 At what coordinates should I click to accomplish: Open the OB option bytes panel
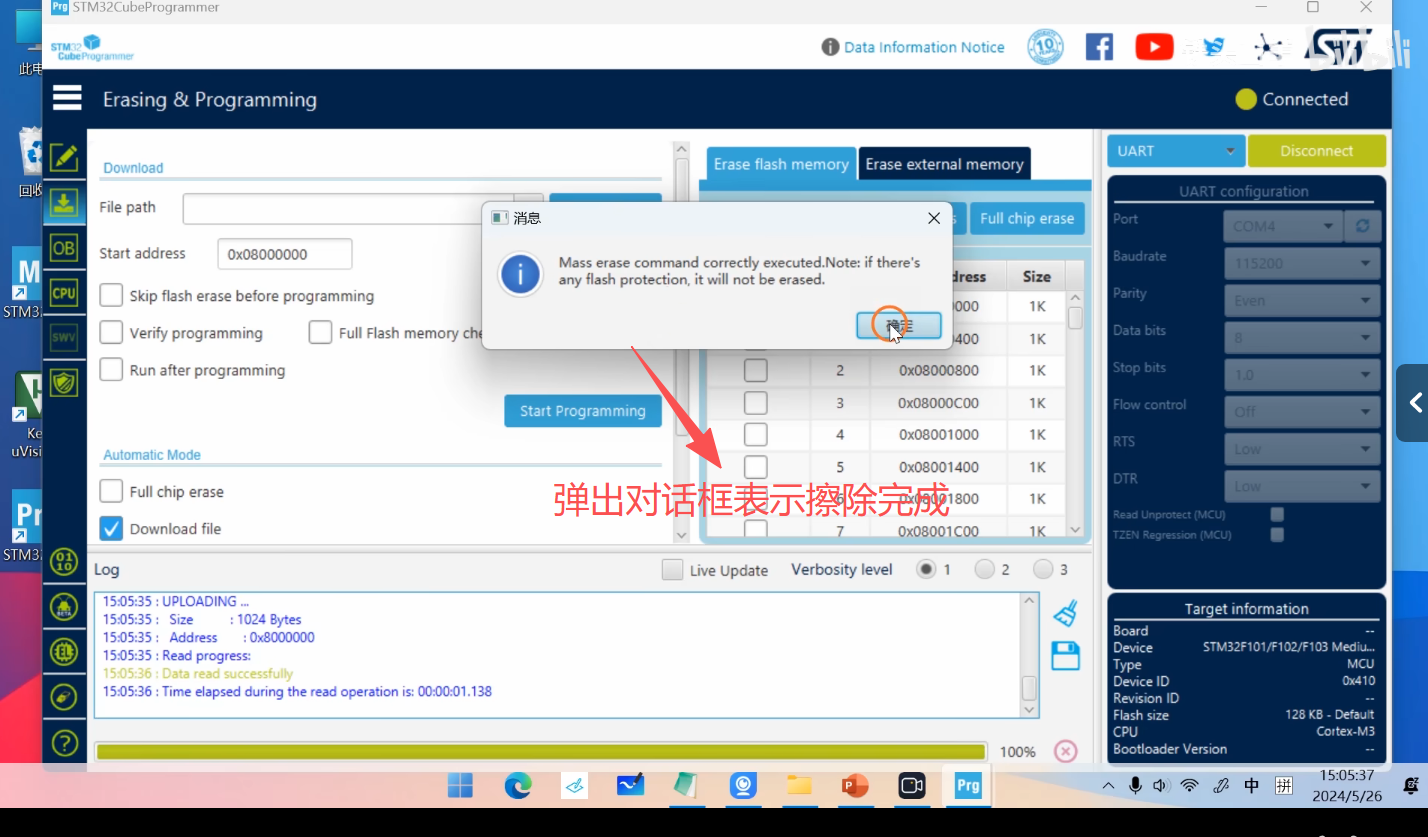coord(64,248)
